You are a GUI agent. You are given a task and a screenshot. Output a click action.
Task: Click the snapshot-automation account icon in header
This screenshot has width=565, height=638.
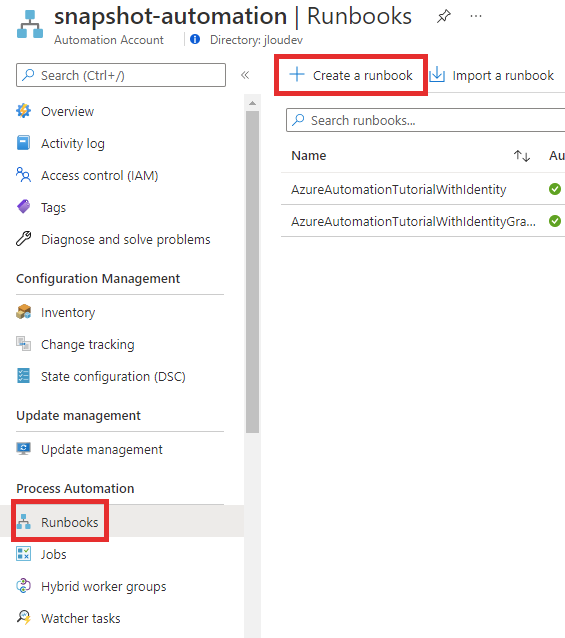tap(30, 24)
